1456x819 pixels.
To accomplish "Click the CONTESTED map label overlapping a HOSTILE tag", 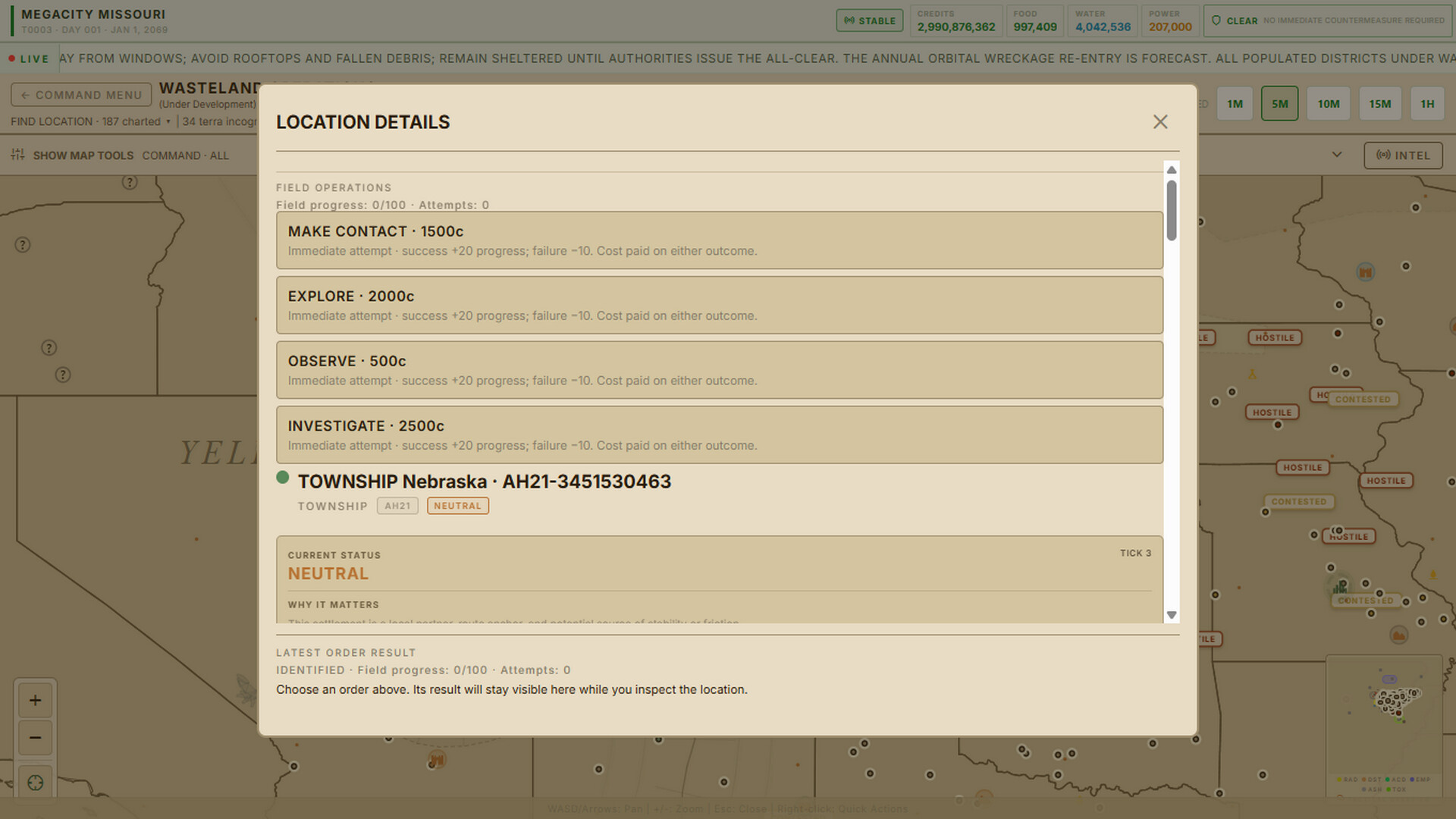I will pos(1363,400).
